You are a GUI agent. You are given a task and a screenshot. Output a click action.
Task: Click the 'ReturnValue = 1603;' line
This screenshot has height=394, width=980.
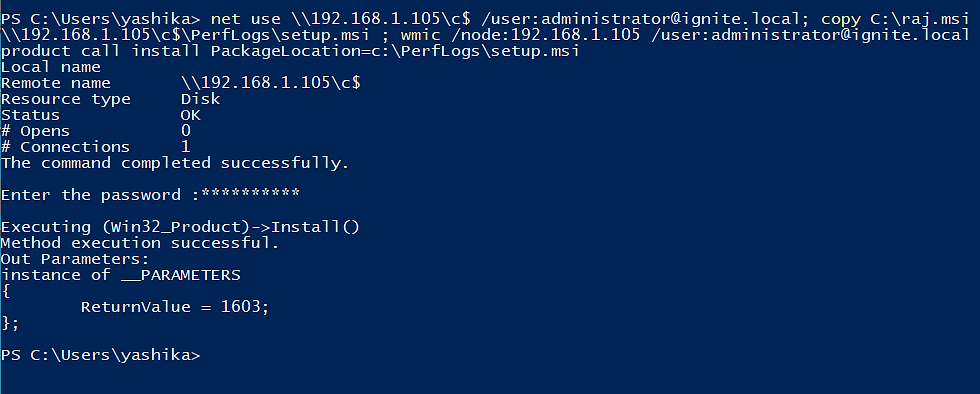point(175,307)
